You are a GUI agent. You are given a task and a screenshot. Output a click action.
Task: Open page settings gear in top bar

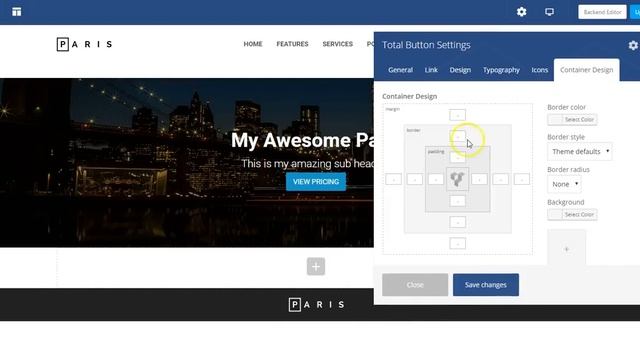point(521,12)
